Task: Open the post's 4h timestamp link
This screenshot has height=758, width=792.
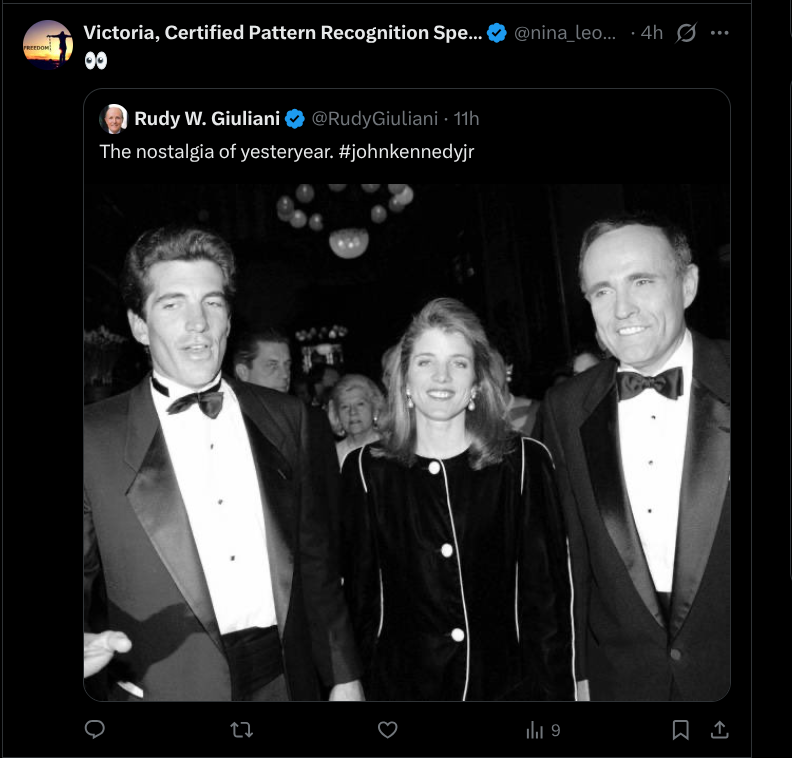Action: [652, 33]
